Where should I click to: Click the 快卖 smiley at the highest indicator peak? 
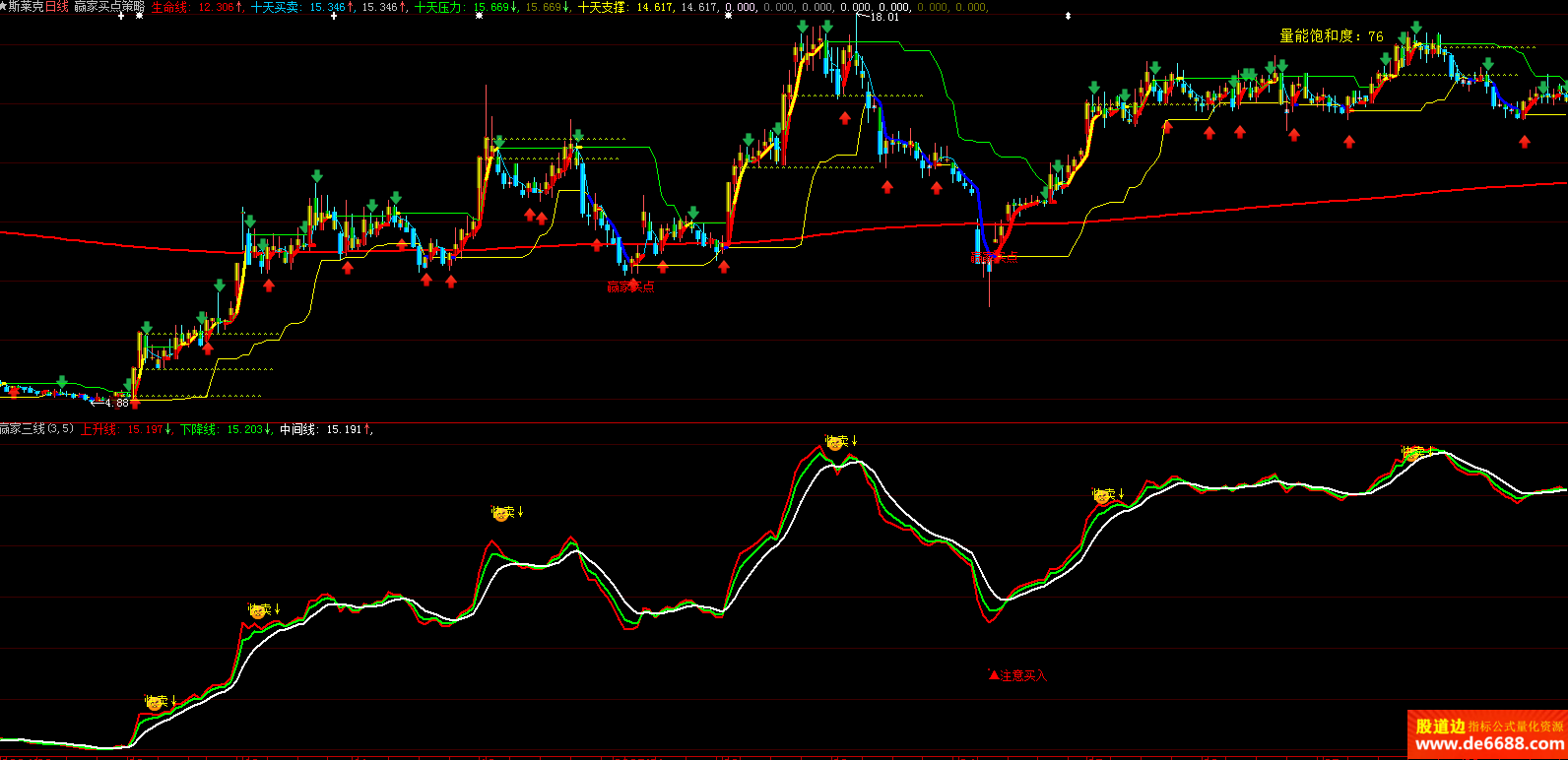pyautogui.click(x=836, y=443)
